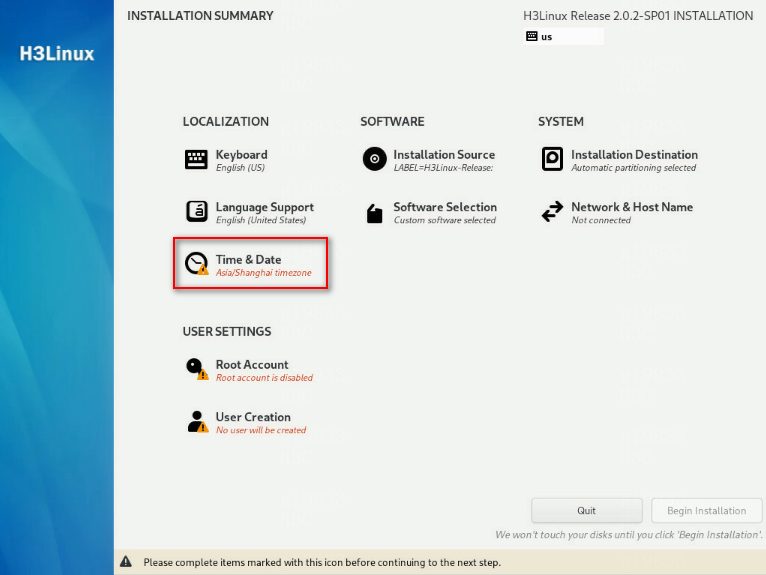The image size is (766, 575).
Task: Click 'Automatic partitioning selected' text
Action: coord(634,168)
